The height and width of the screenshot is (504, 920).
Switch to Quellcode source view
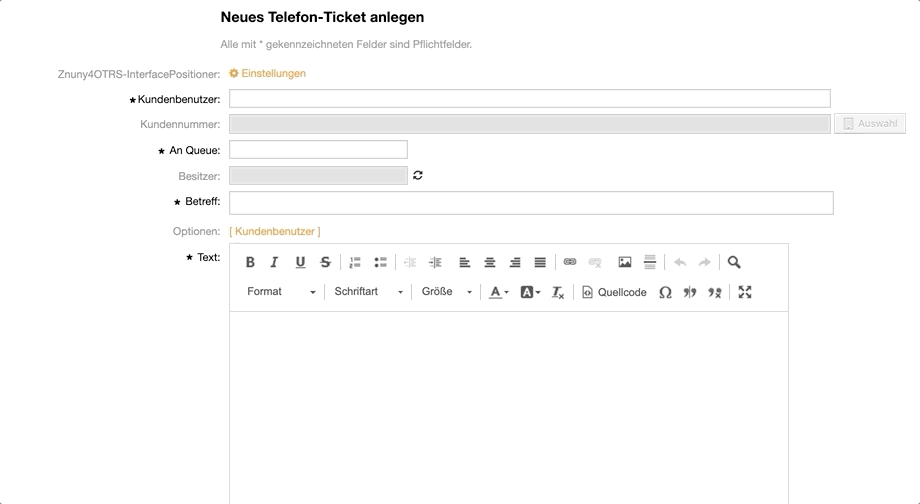point(615,292)
